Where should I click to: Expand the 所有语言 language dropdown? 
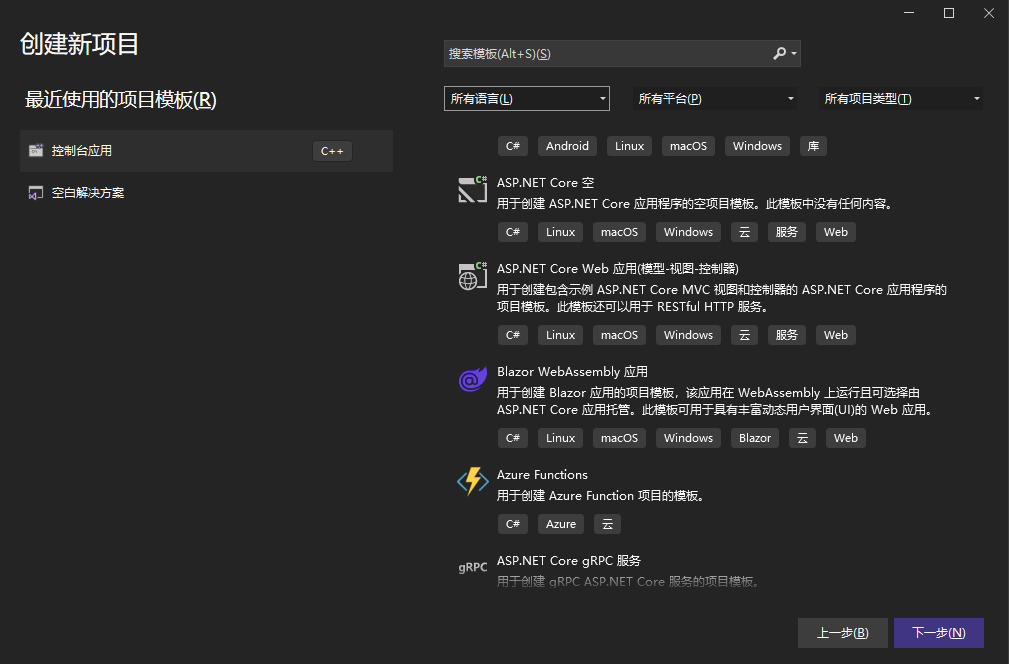526,98
